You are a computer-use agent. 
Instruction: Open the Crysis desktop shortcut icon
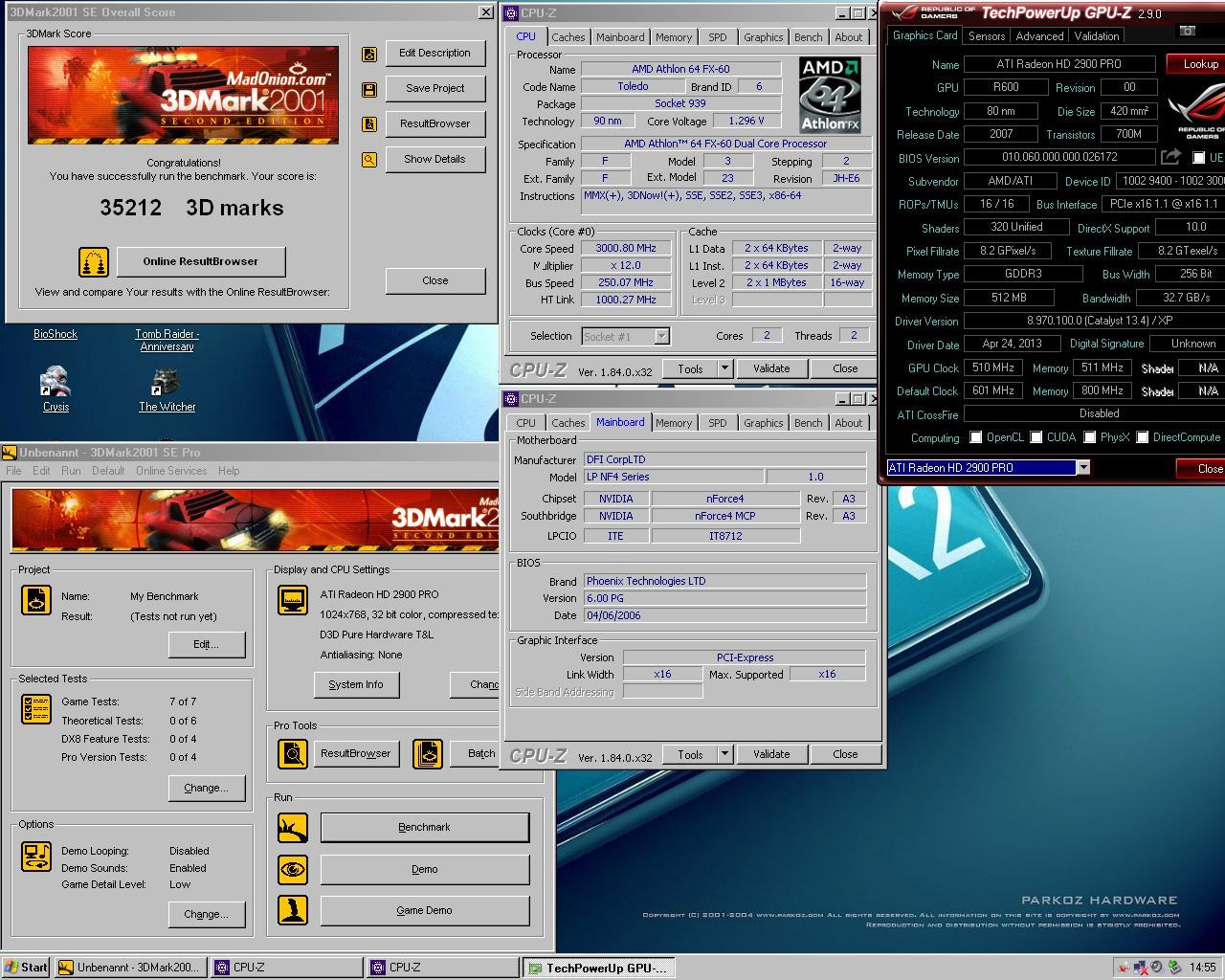click(x=56, y=381)
